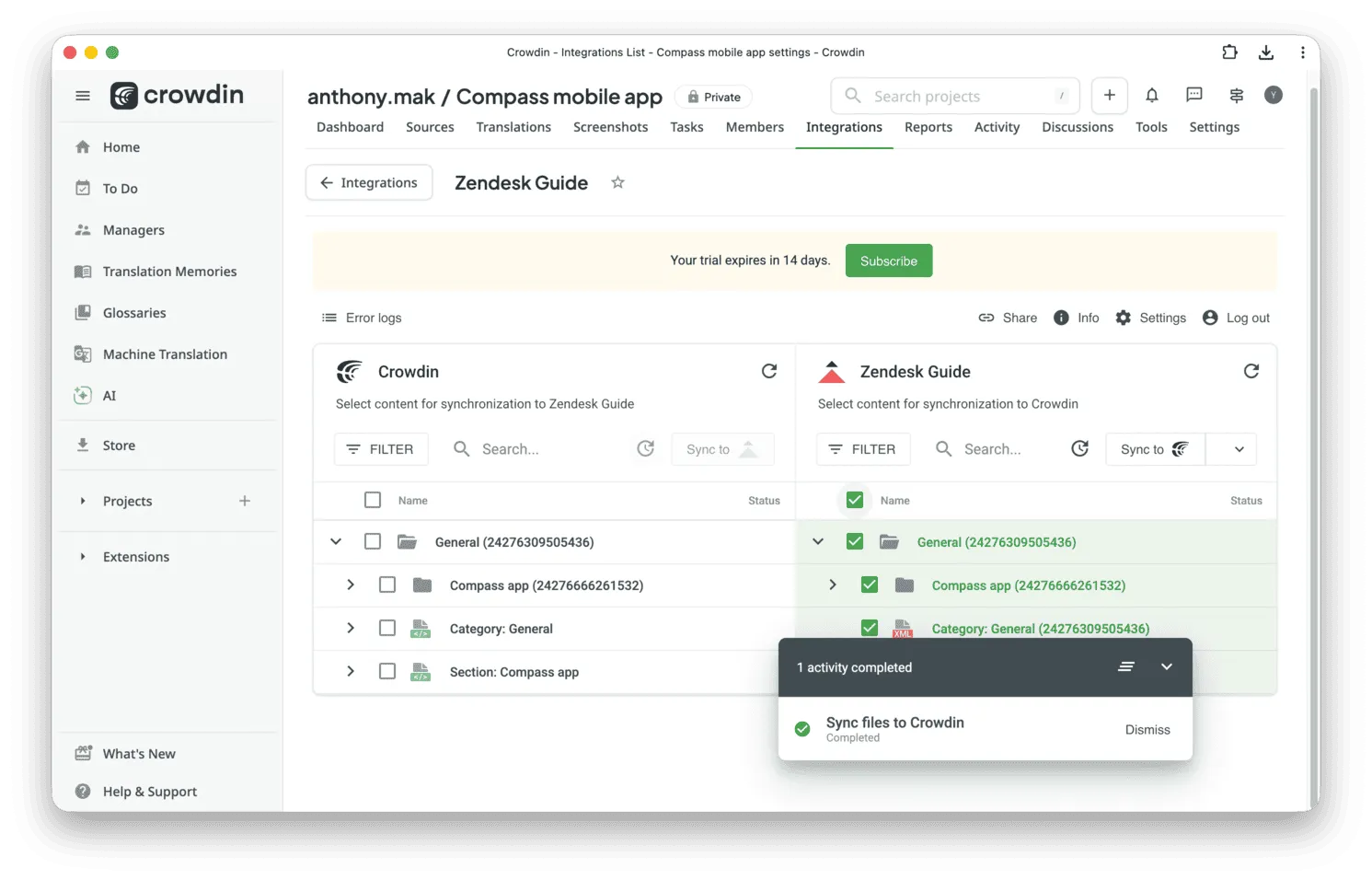Open the Reports section
The height and width of the screenshot is (880, 1372).
point(928,127)
